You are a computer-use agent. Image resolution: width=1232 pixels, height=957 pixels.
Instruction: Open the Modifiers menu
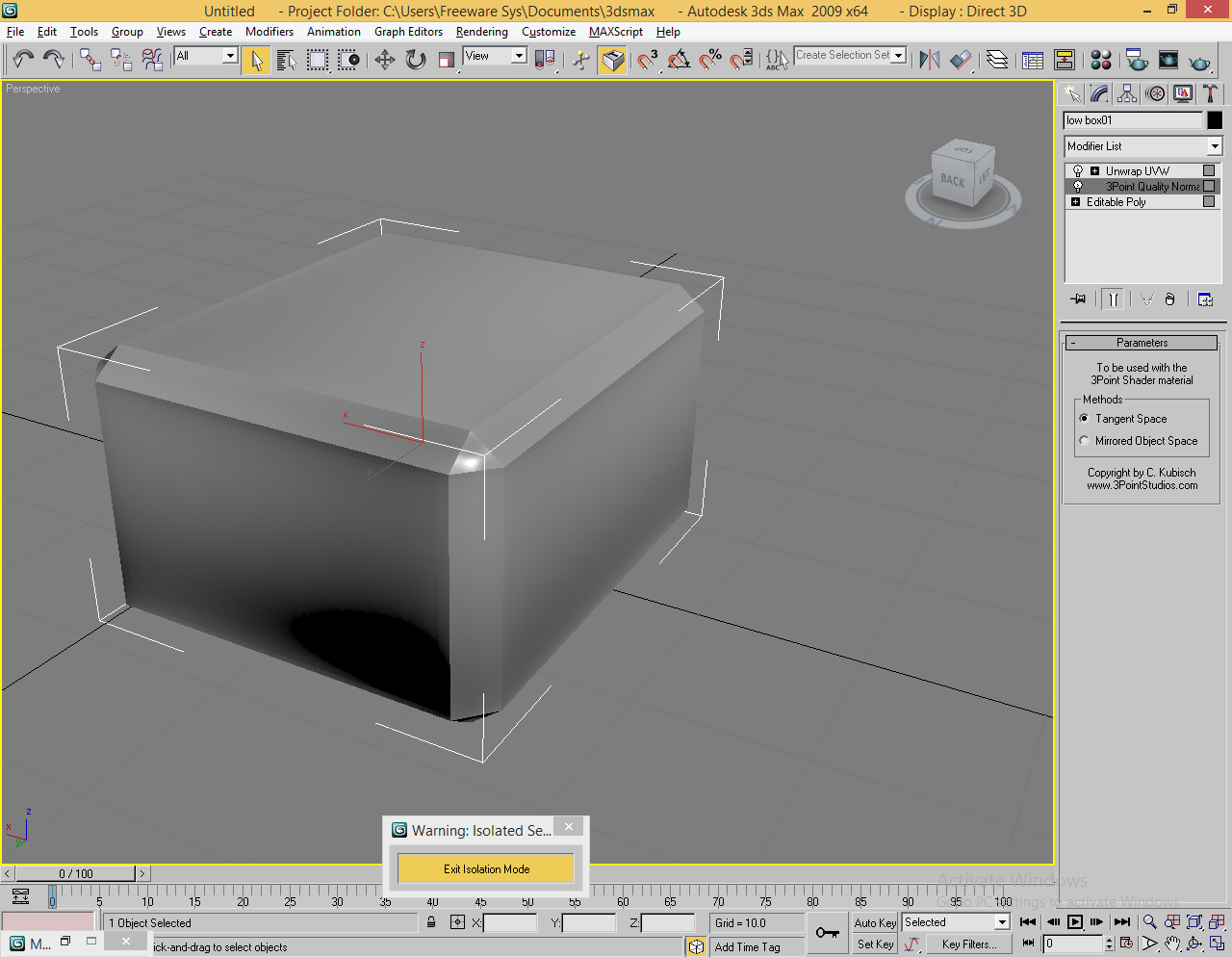(269, 32)
